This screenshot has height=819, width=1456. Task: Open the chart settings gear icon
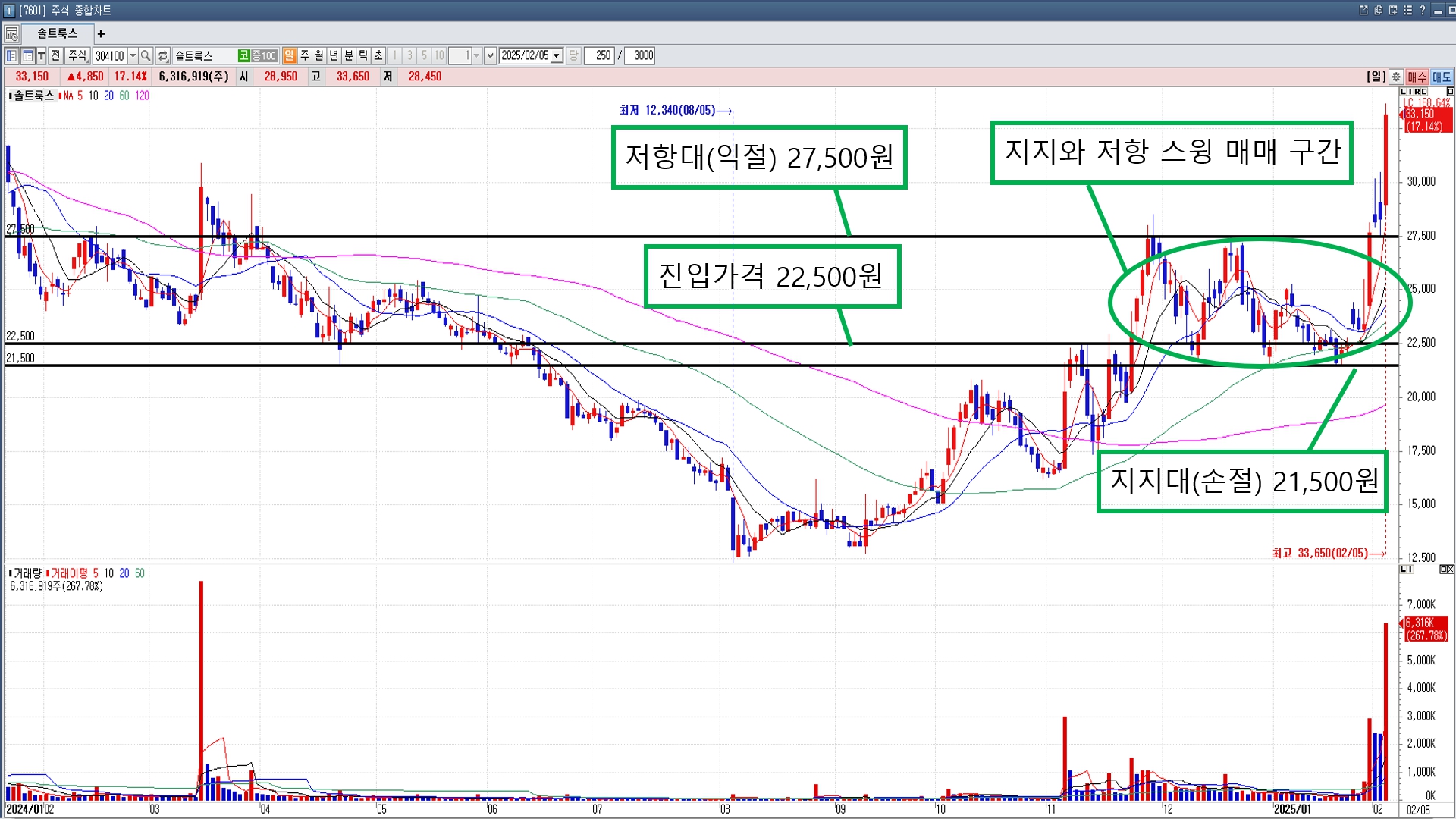1395,76
